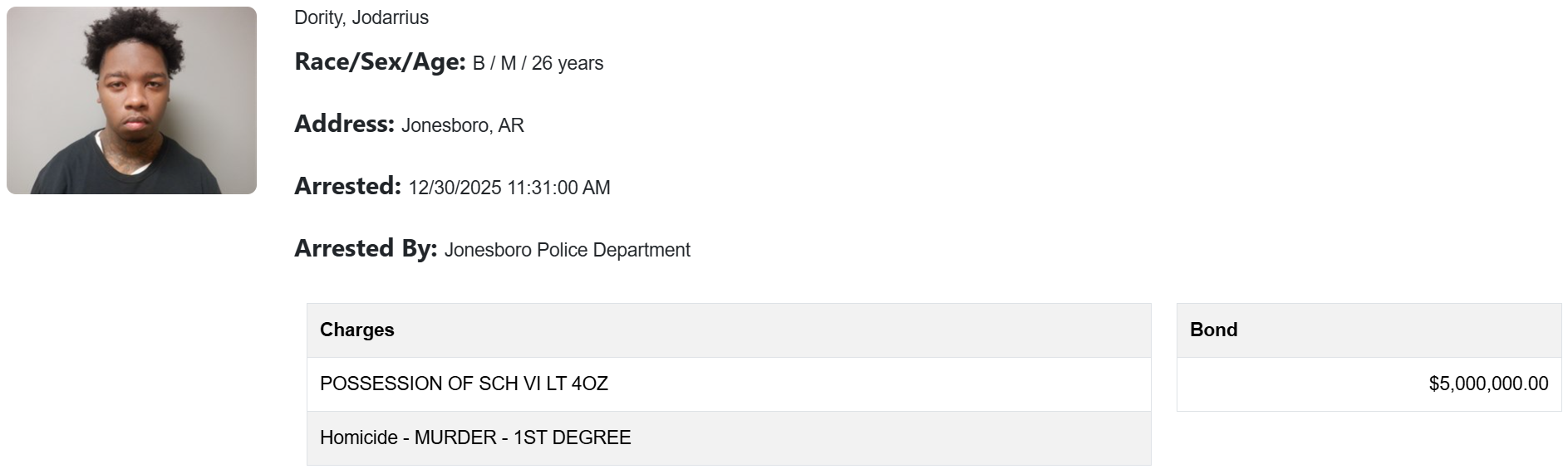Image resolution: width=1568 pixels, height=474 pixels.
Task: Click the Arrested By label
Action: coord(366,249)
